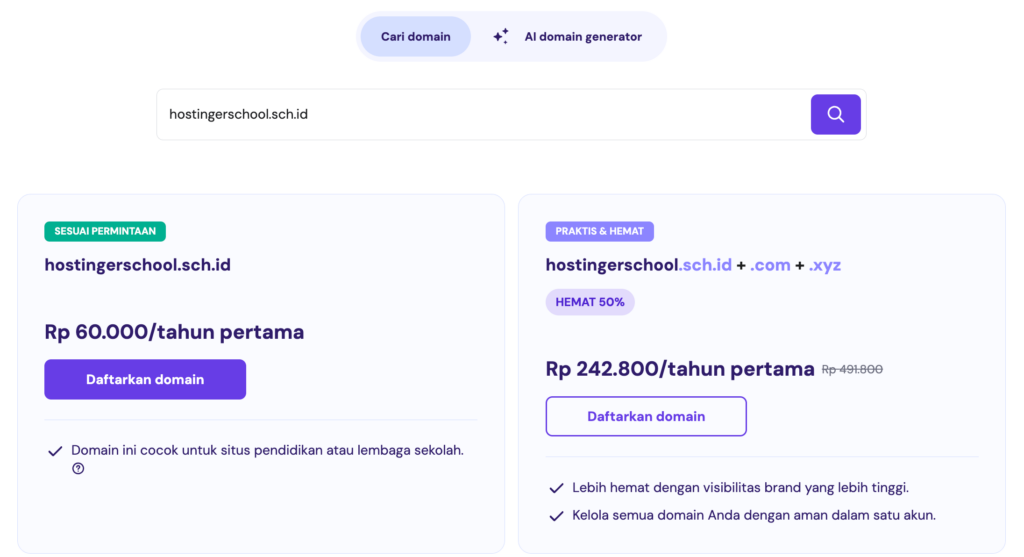Open the help question-mark icon under the sch.id note
This screenshot has height=557, width=1024.
pos(78,468)
